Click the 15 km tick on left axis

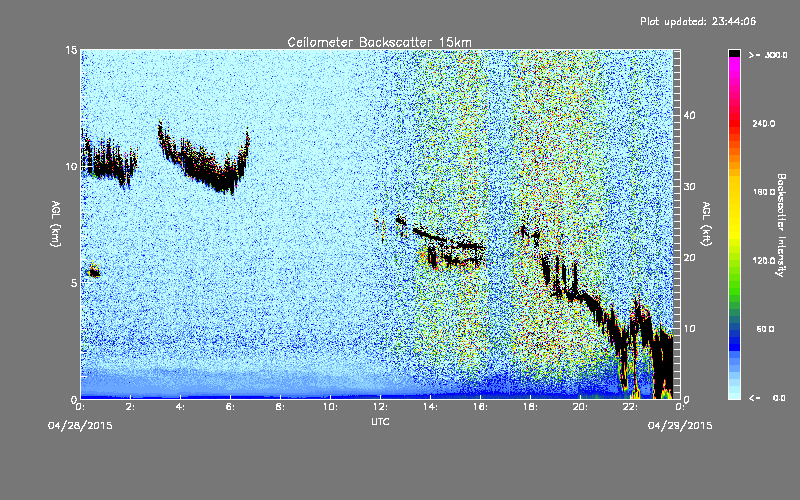tap(71, 50)
